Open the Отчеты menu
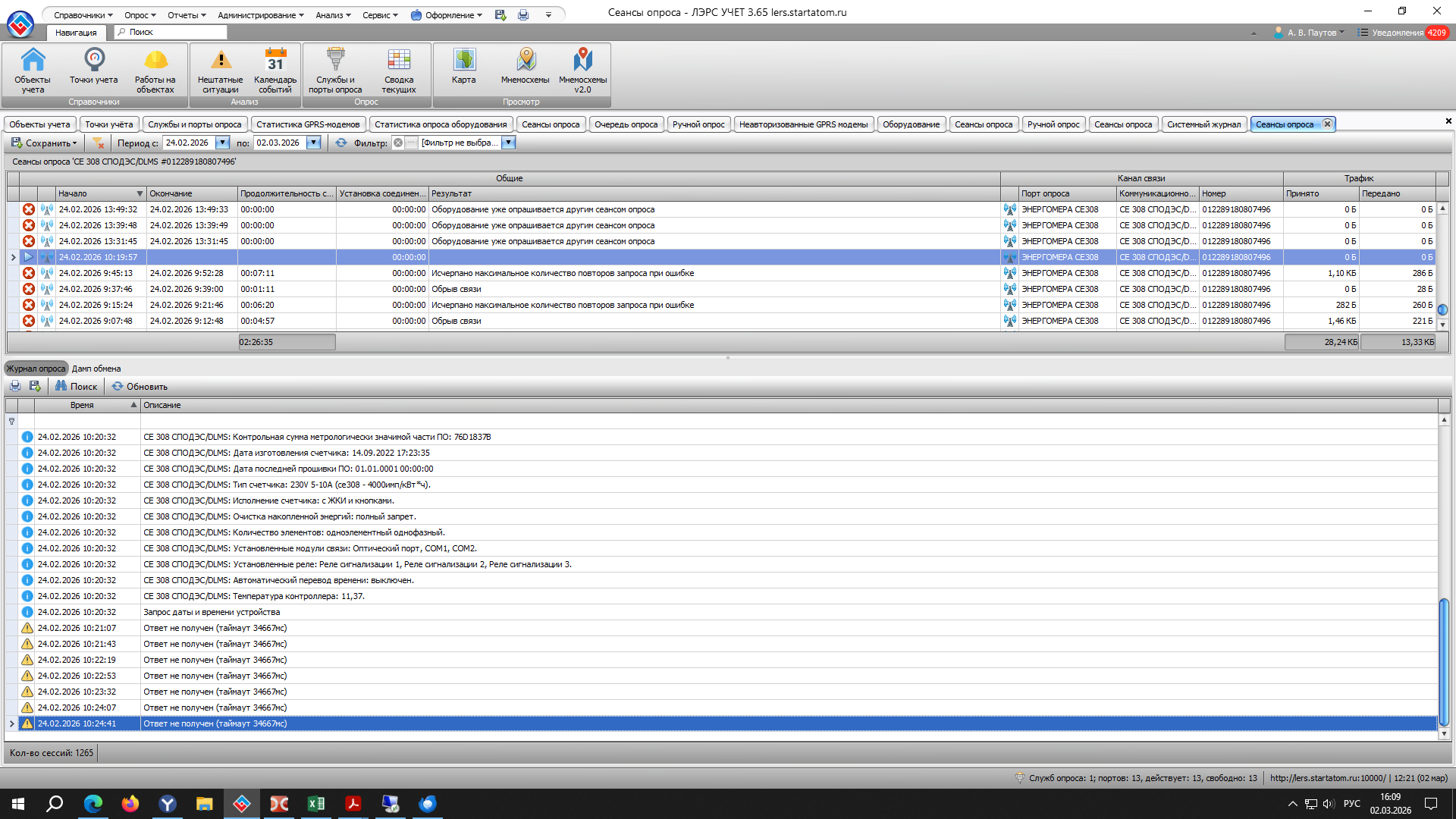Viewport: 1456px width, 819px height. coord(187,15)
